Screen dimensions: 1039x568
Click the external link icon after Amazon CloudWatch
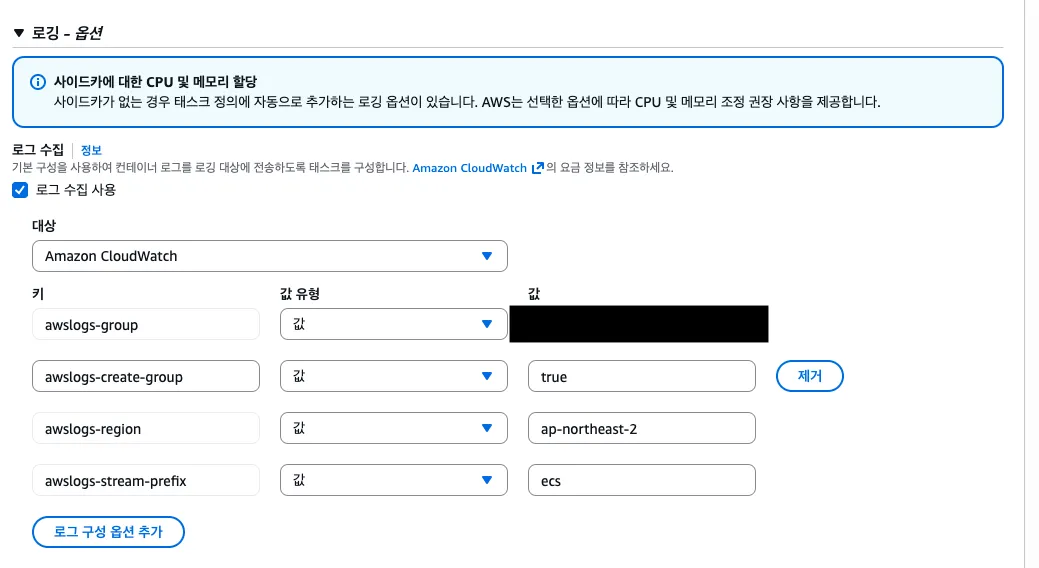coord(538,168)
